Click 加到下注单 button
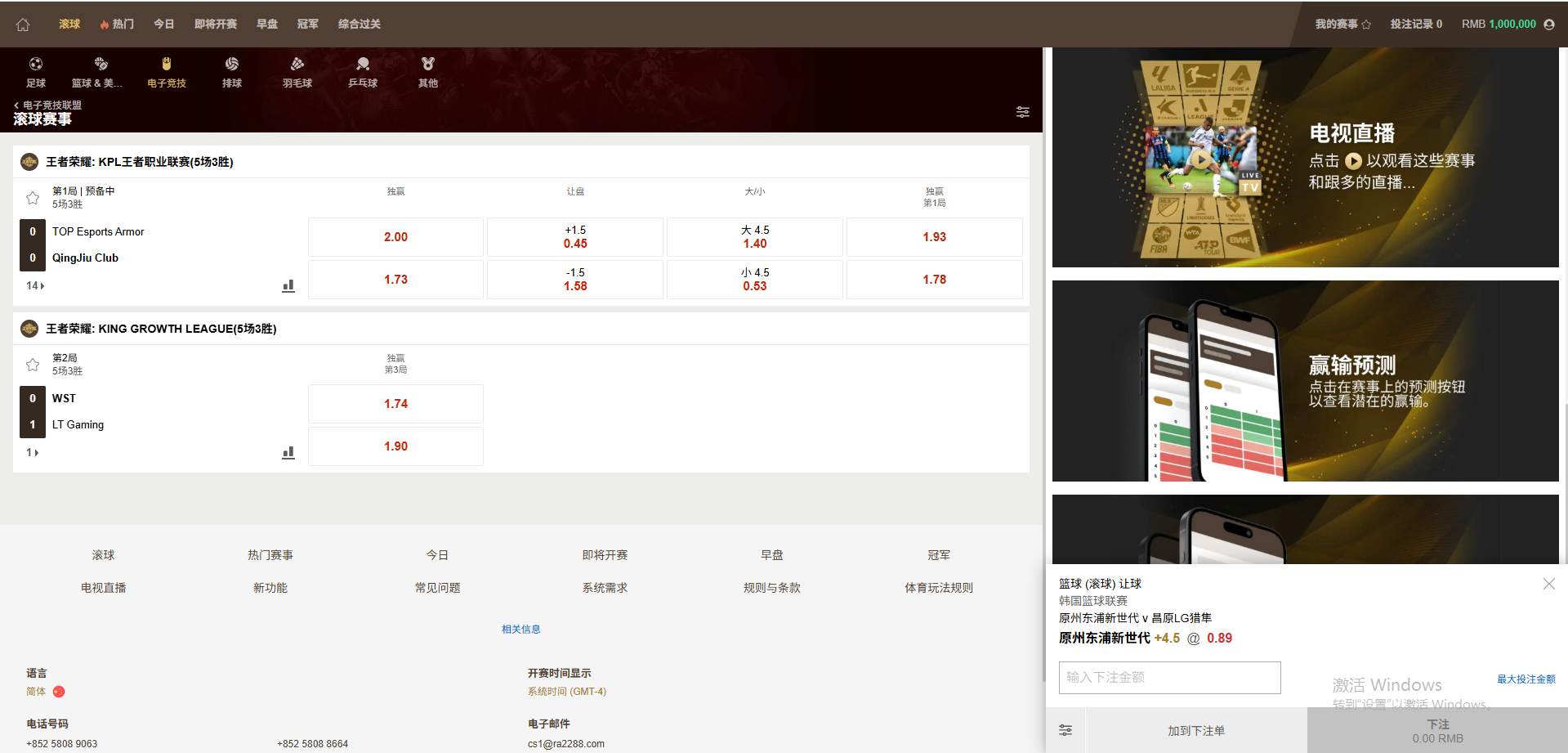The height and width of the screenshot is (753, 1568). pyautogui.click(x=1195, y=730)
